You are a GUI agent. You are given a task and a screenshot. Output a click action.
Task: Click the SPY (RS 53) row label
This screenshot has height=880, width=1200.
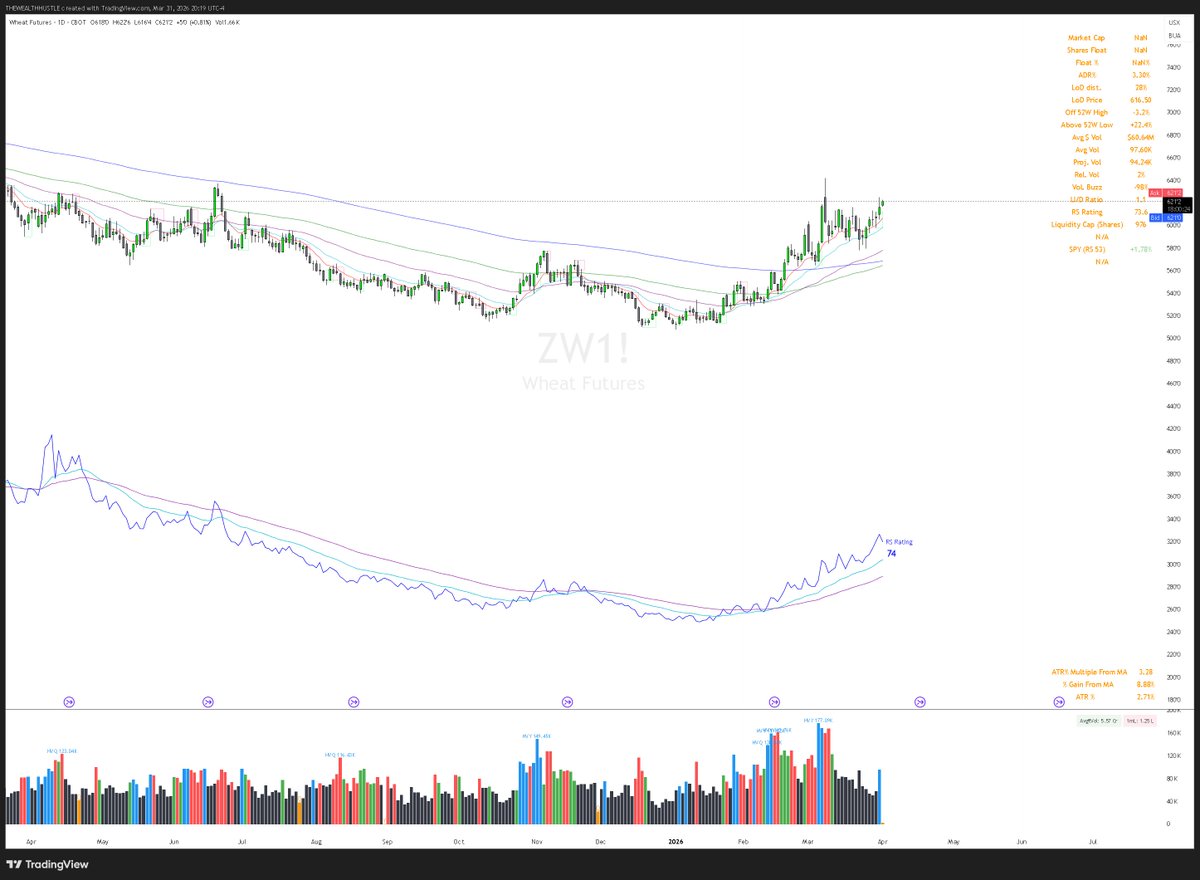point(1087,249)
